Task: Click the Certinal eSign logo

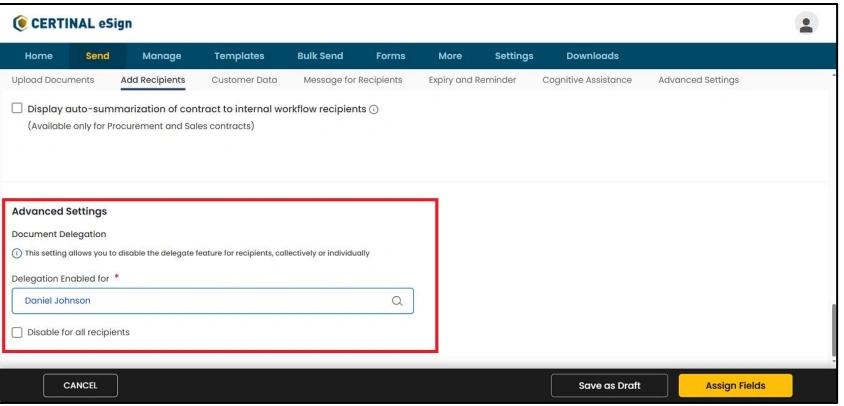Action: pos(72,24)
